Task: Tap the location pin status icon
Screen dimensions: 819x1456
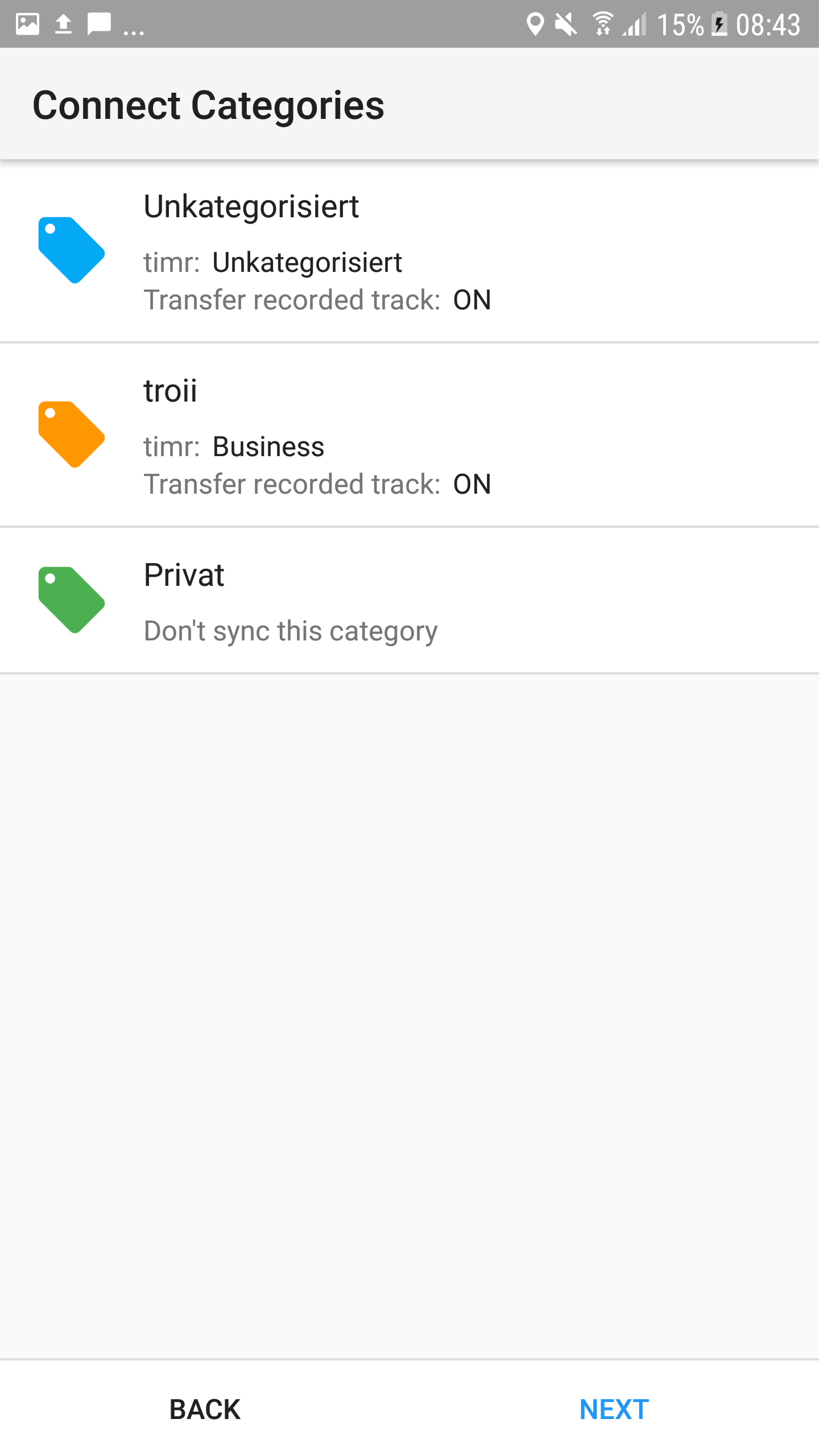Action: pos(535,24)
